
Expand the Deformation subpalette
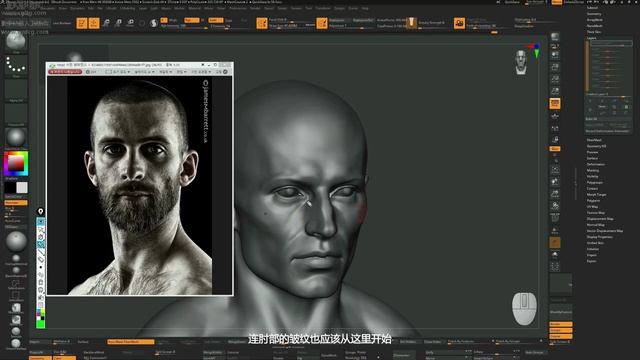[596, 164]
